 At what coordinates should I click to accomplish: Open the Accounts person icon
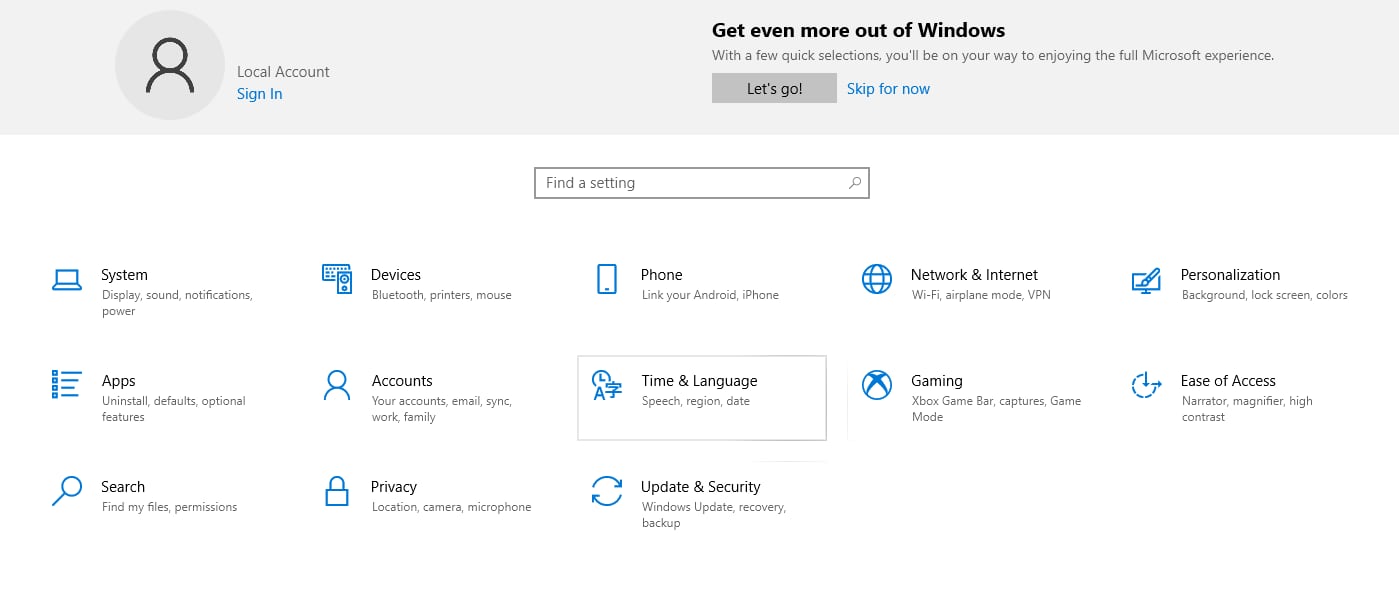(337, 385)
